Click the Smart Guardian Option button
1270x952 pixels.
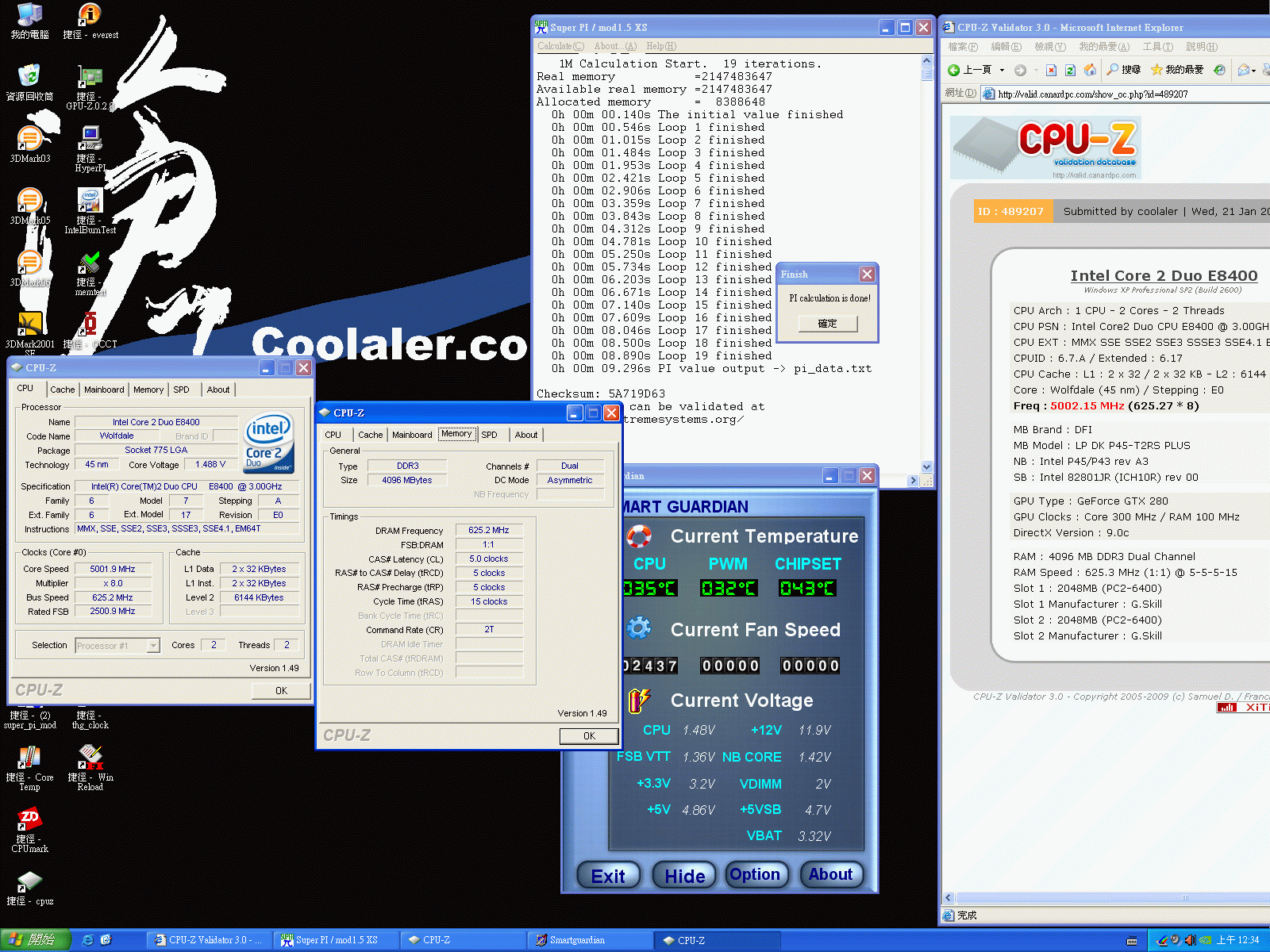coord(755,874)
